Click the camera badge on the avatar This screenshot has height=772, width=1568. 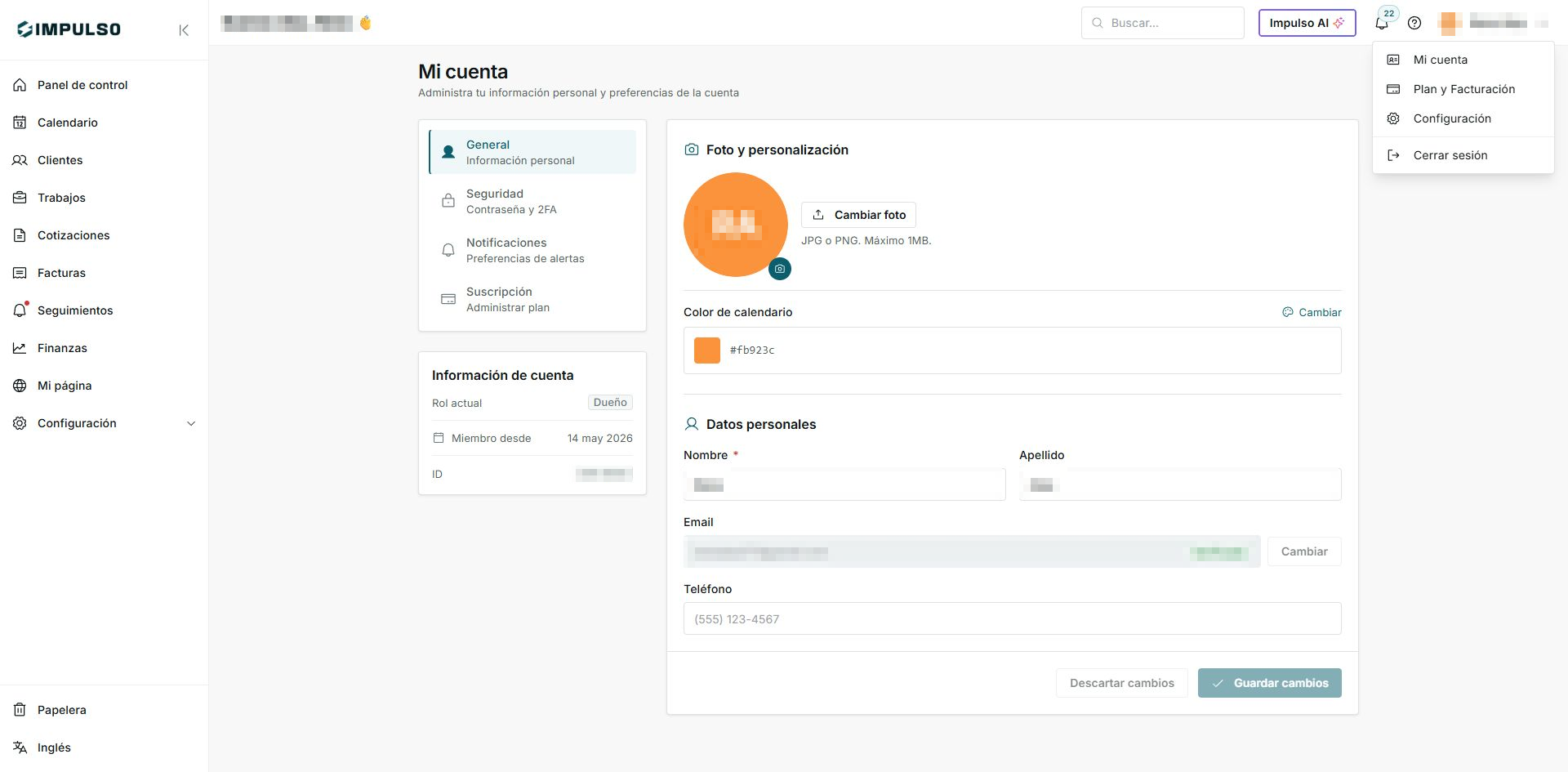(x=780, y=269)
